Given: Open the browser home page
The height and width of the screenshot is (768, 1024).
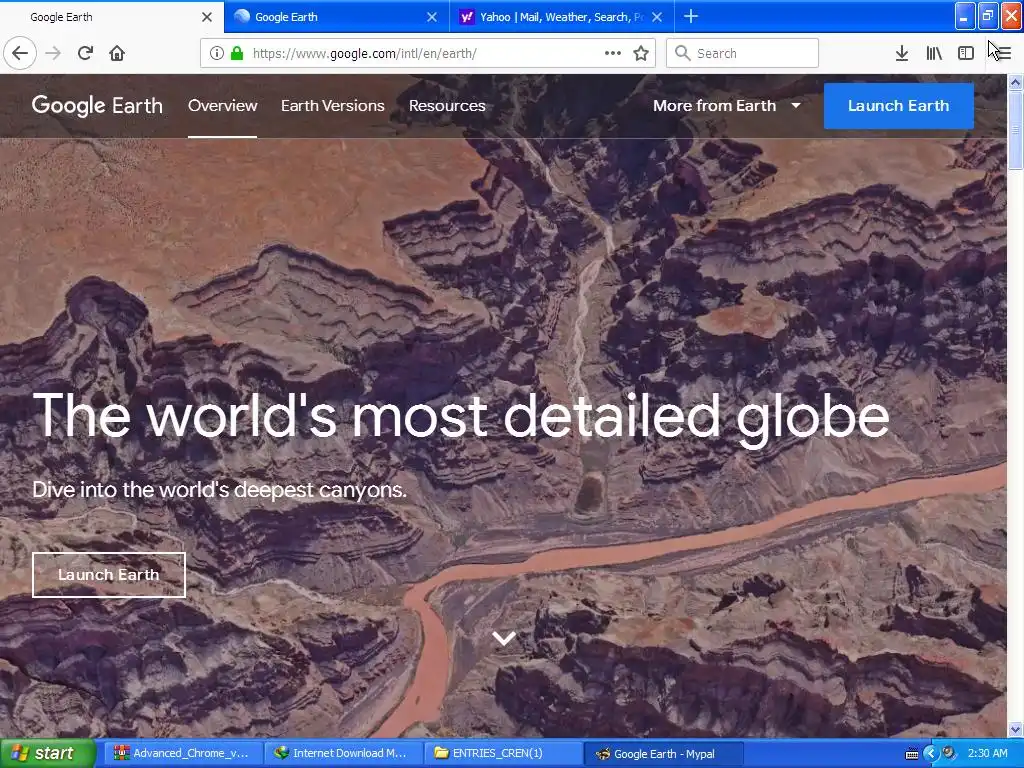Looking at the screenshot, I should pos(117,54).
